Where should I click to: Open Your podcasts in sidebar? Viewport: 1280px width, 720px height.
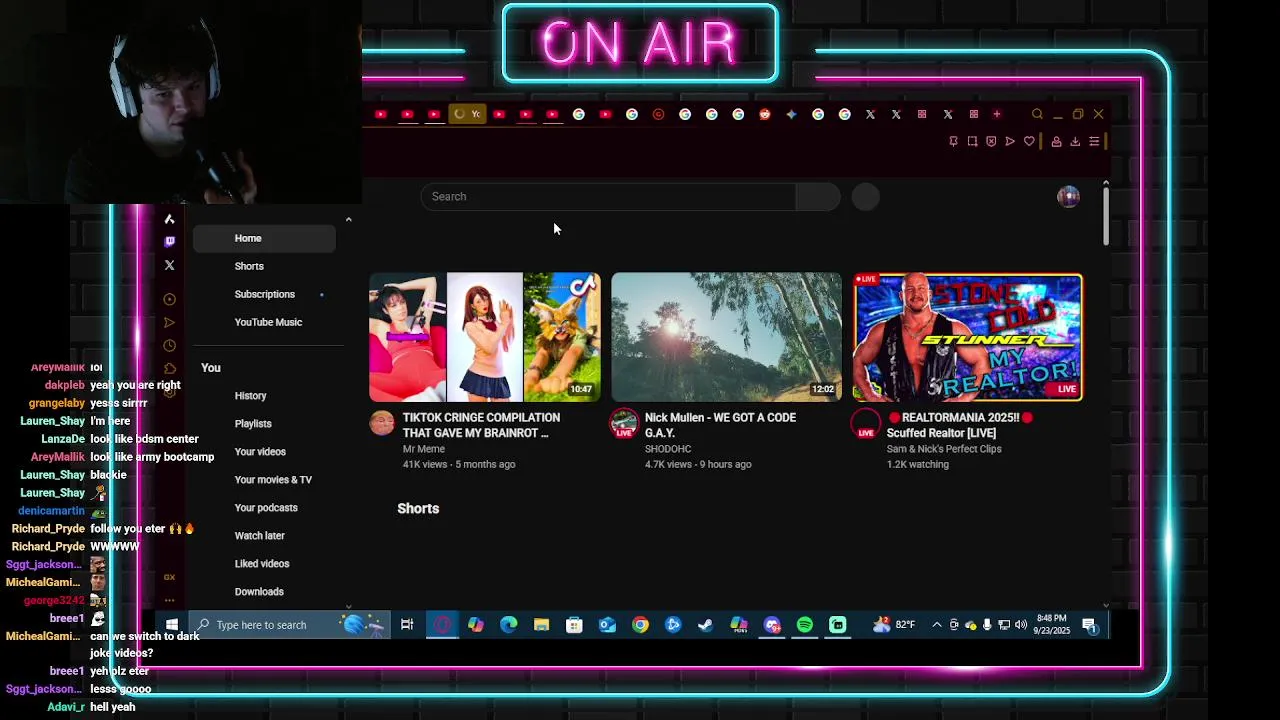[x=264, y=508]
